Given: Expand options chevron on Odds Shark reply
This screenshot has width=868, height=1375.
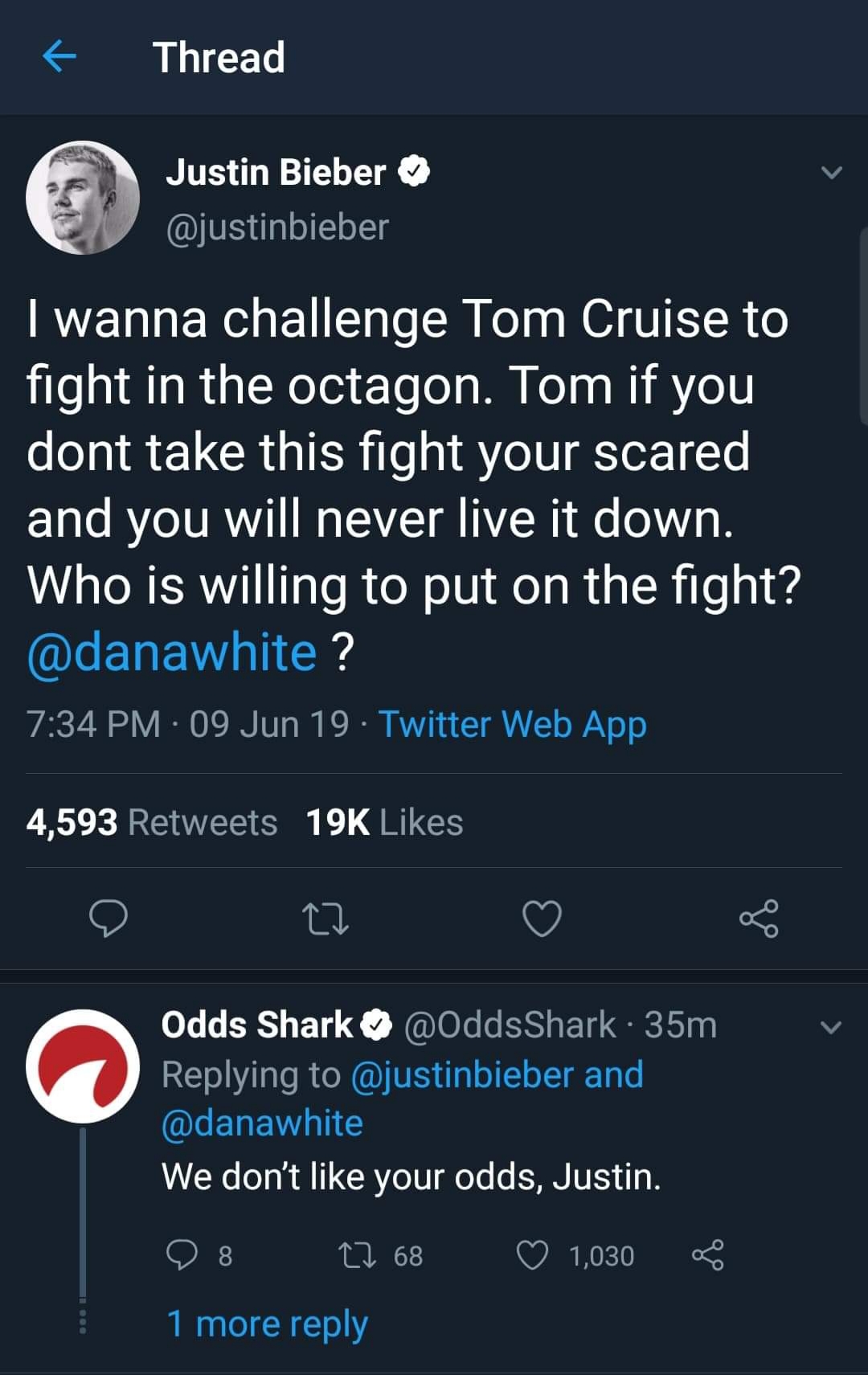Looking at the screenshot, I should (831, 1027).
